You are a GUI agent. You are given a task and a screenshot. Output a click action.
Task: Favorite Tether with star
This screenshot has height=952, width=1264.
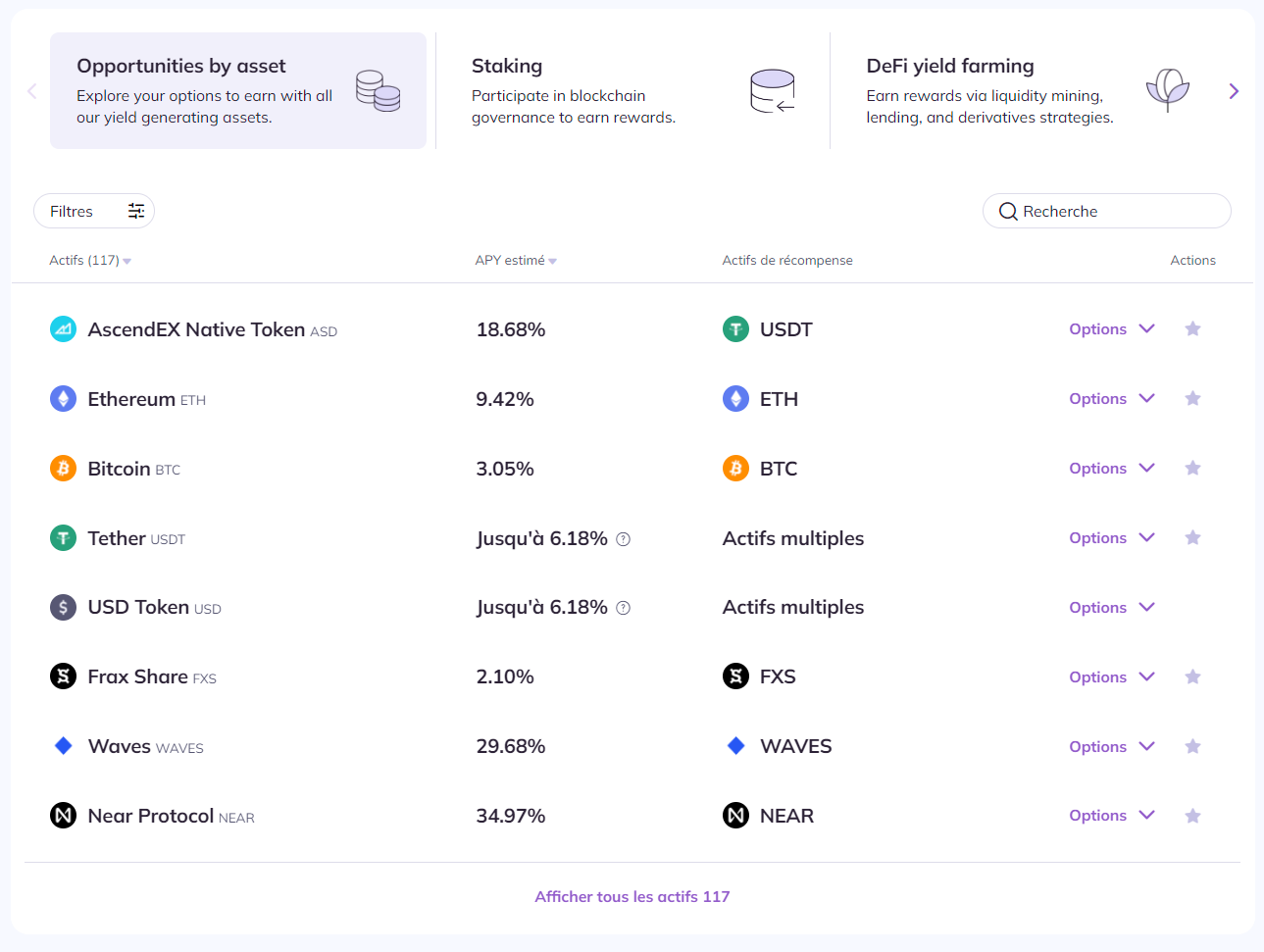1192,537
